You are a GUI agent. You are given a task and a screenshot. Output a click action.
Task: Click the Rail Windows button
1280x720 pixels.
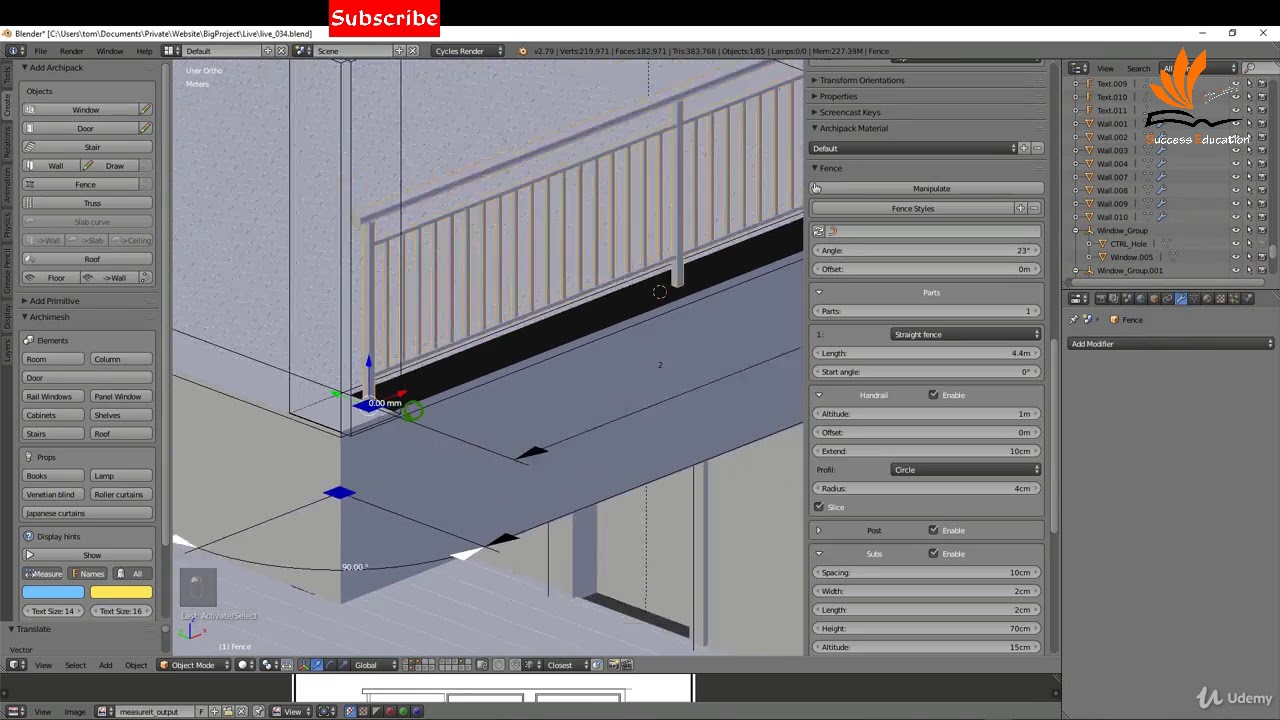[54, 396]
